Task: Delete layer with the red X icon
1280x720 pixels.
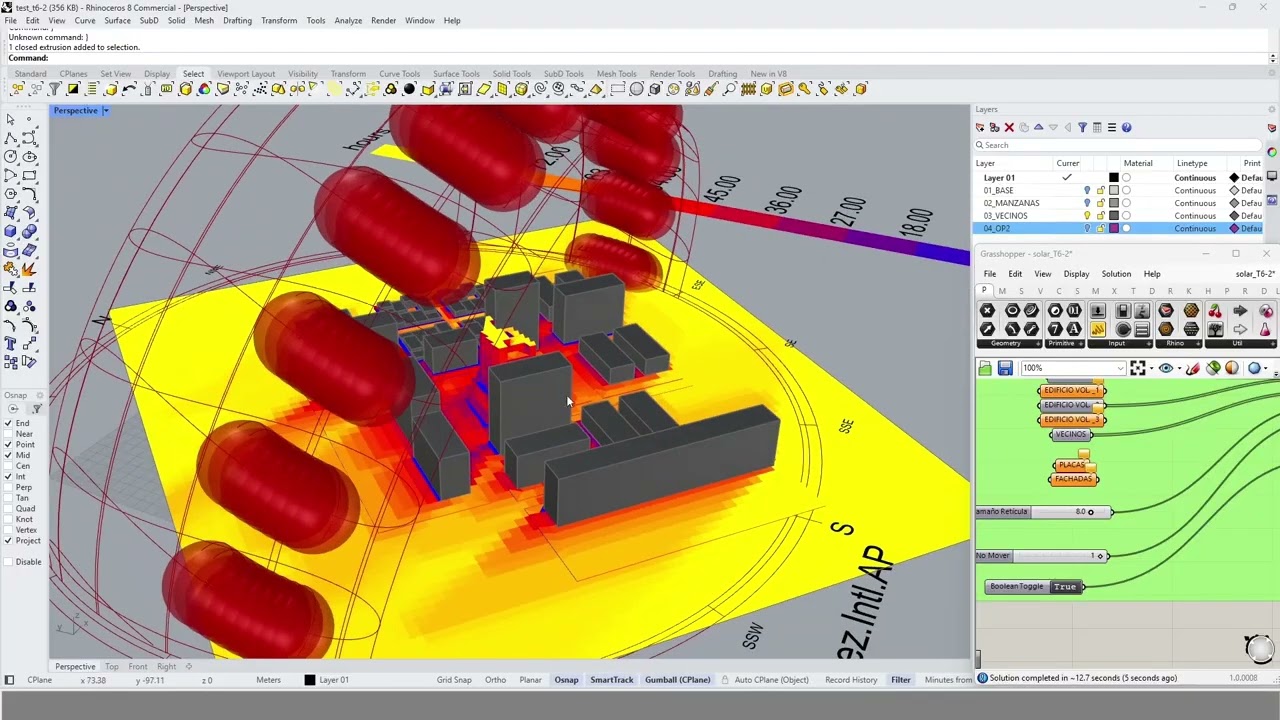Action: [x=1009, y=127]
